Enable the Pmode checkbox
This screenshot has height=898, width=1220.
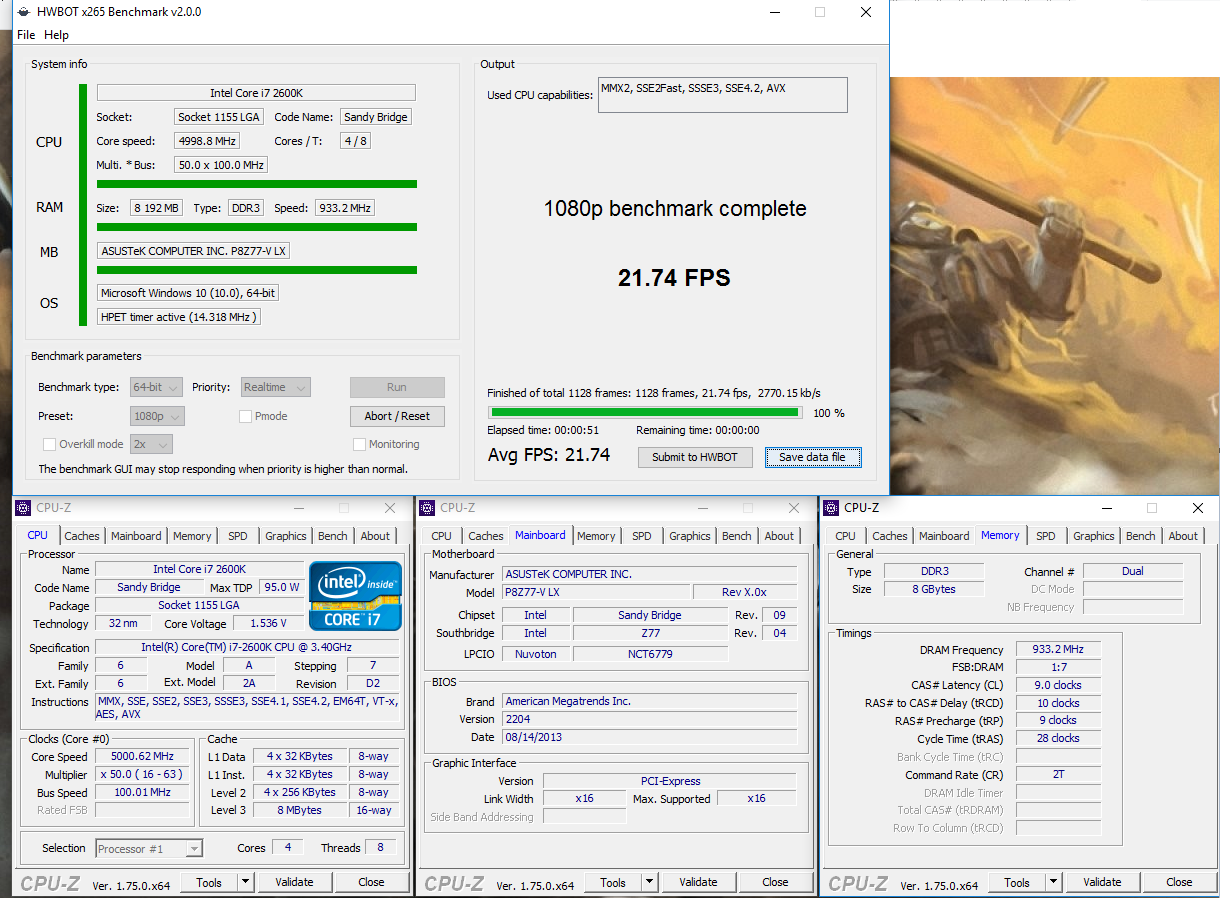pos(246,416)
